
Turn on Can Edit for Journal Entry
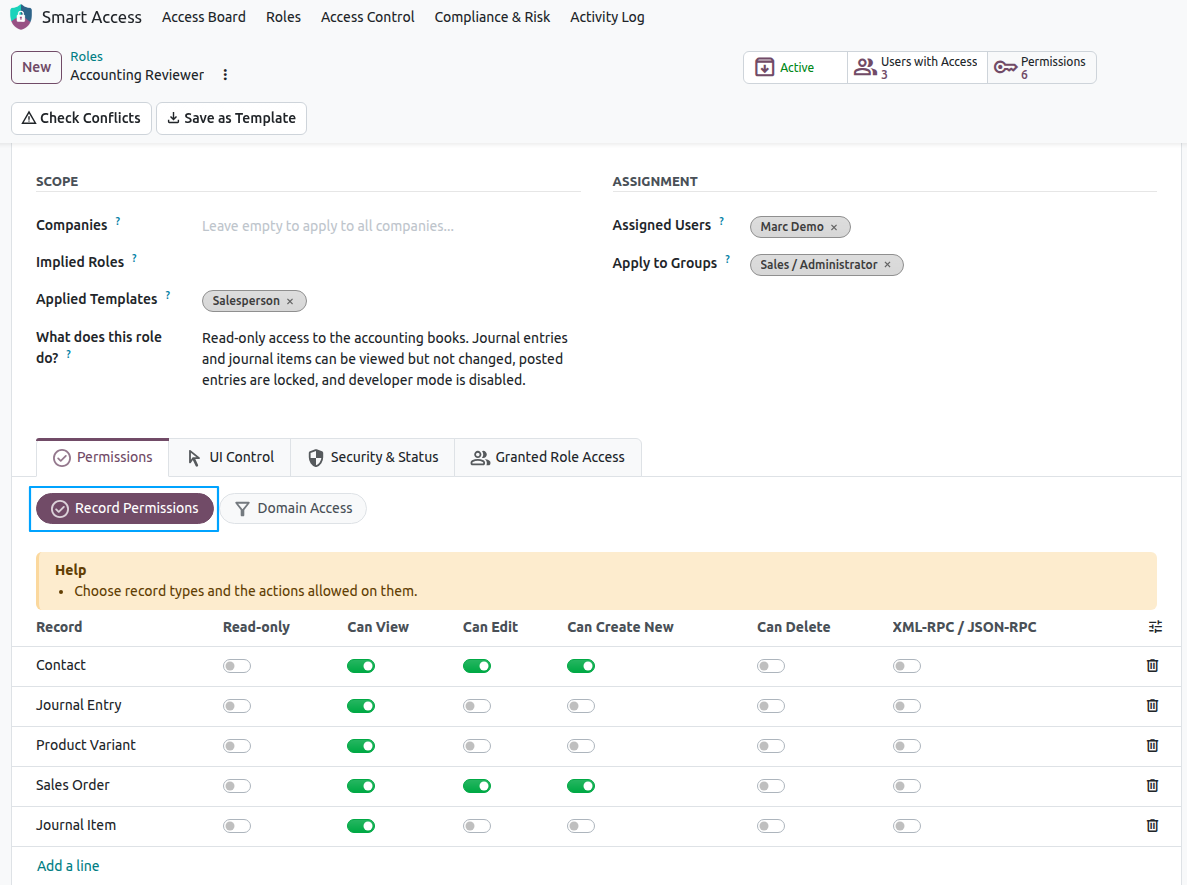pyautogui.click(x=477, y=706)
